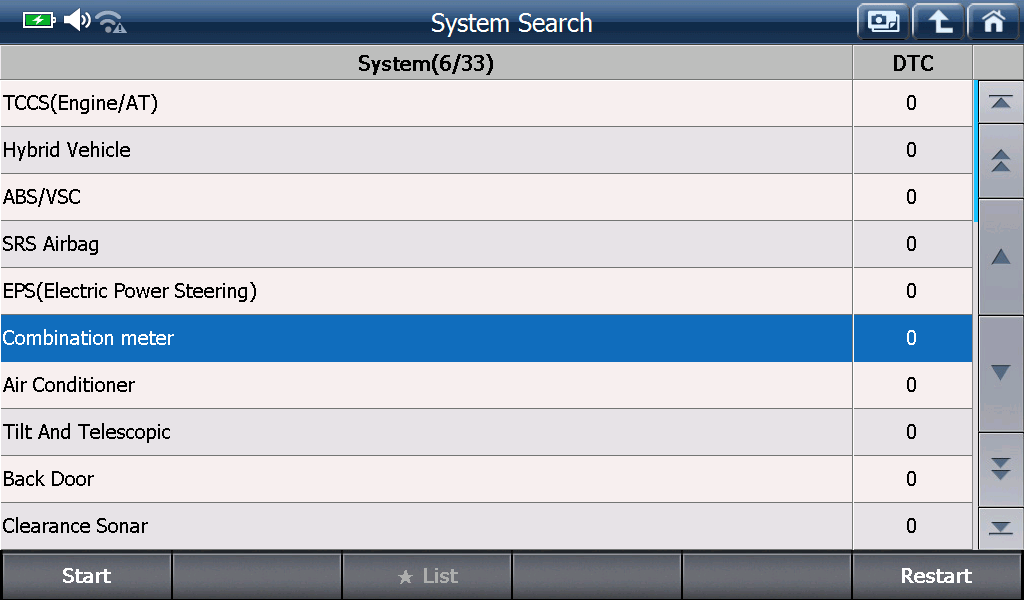Jump to bottom of system list
The height and width of the screenshot is (600, 1024).
[x=1000, y=527]
